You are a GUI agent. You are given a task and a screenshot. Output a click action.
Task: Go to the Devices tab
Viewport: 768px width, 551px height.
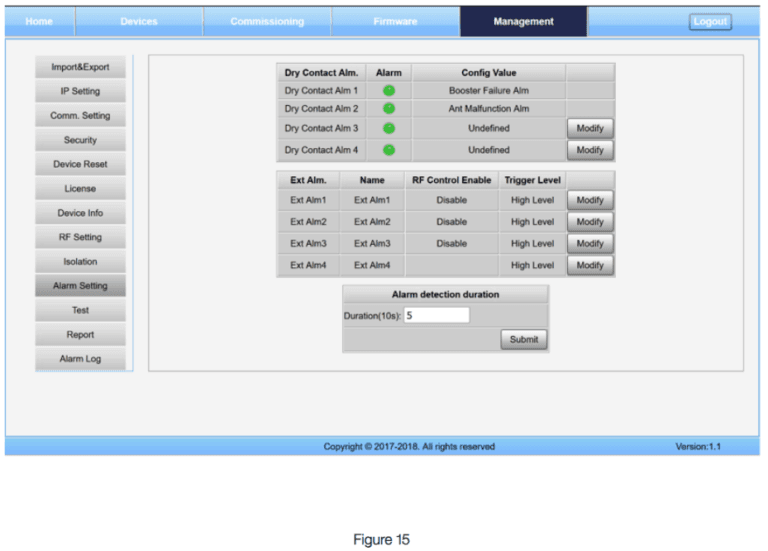click(139, 22)
